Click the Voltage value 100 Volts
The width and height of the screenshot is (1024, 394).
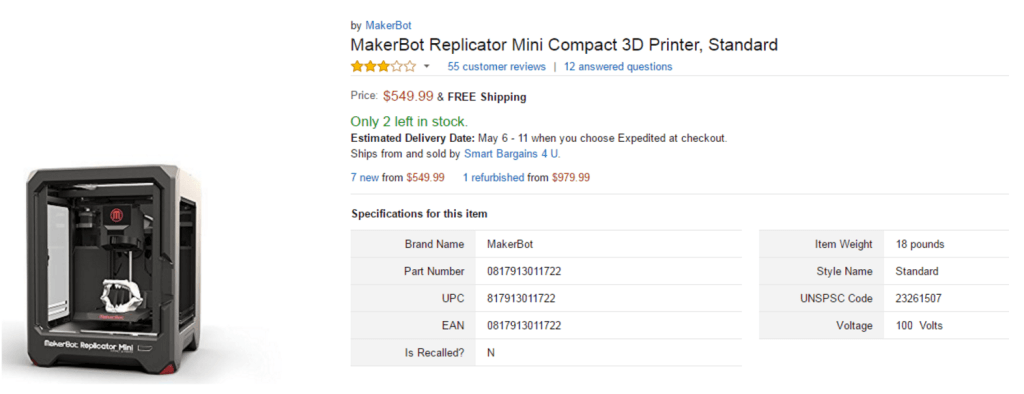coord(919,325)
